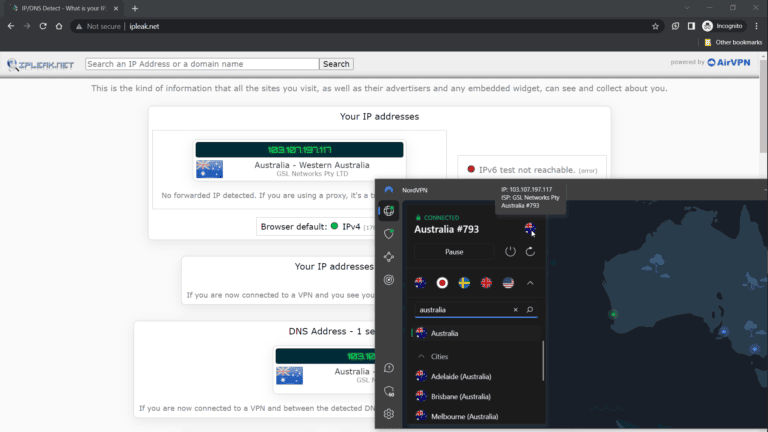Select recent Japan flag connection
768x432 pixels.
pos(442,283)
